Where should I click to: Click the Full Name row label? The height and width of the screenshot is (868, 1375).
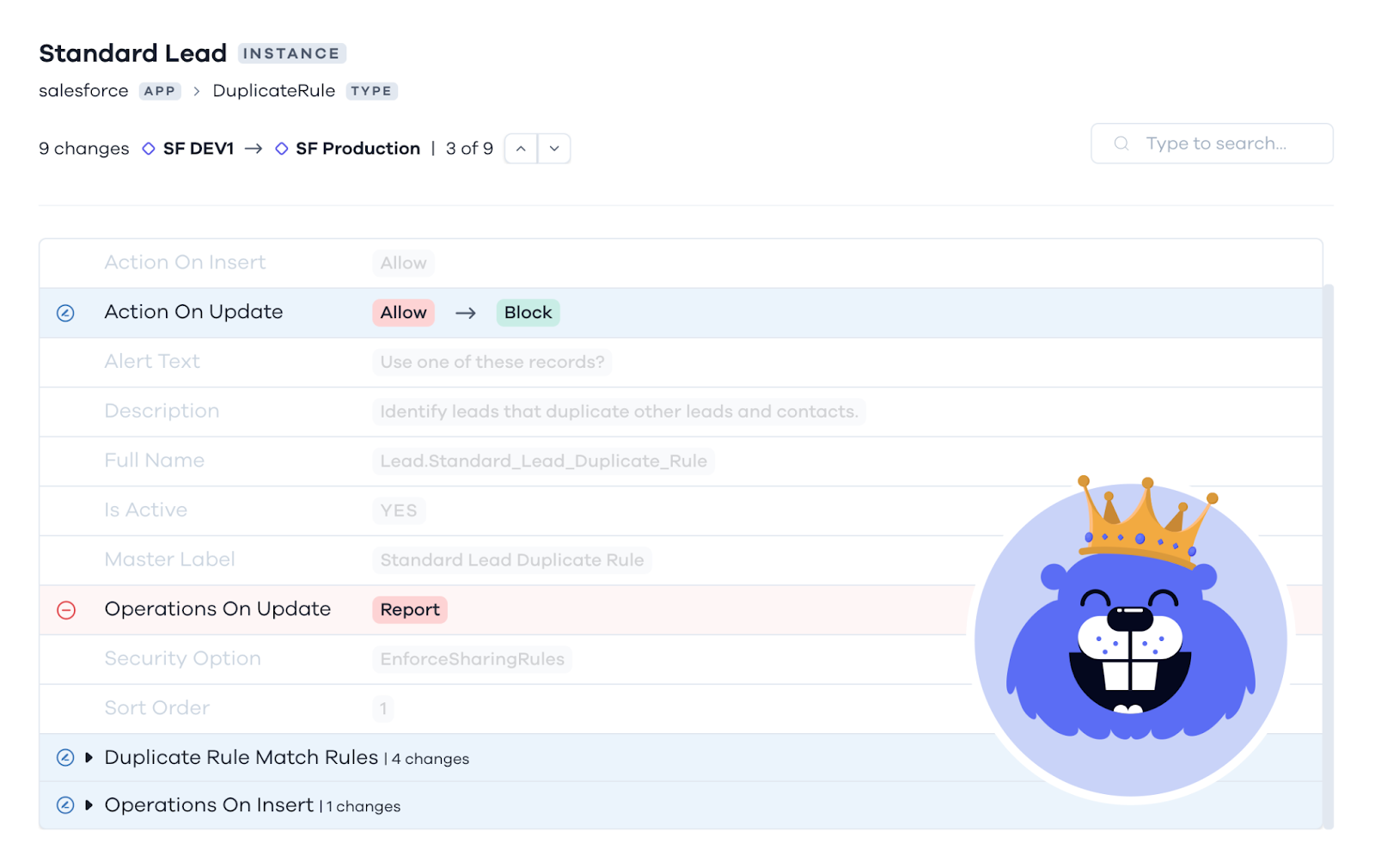(155, 461)
